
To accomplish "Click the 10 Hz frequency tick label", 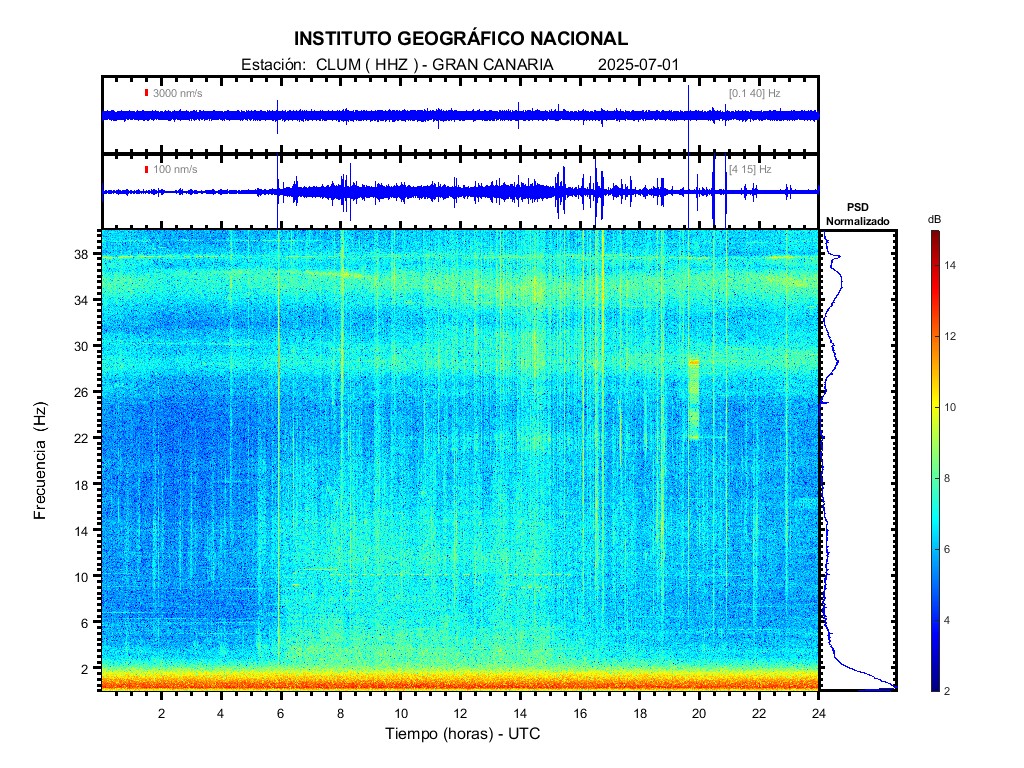I will pos(81,577).
